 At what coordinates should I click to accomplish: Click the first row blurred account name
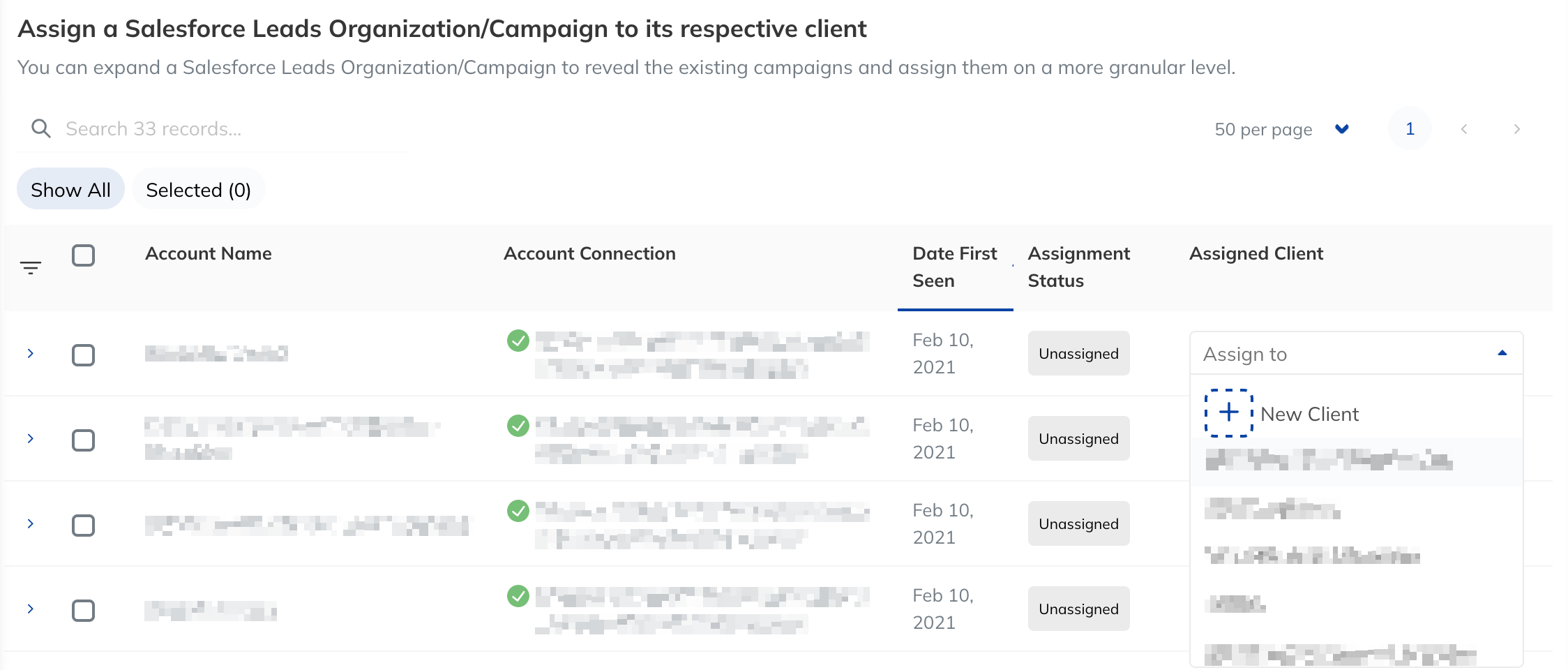pos(216,353)
